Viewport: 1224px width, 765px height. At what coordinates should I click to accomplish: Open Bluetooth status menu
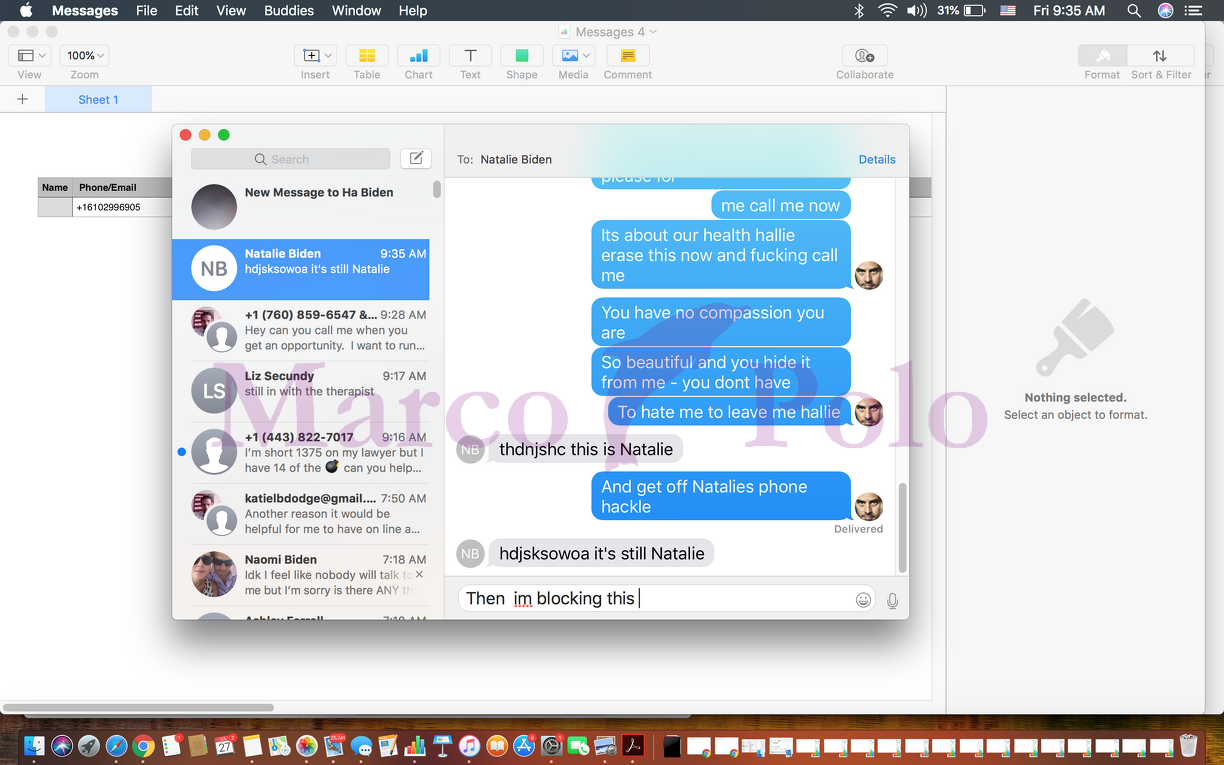(858, 11)
